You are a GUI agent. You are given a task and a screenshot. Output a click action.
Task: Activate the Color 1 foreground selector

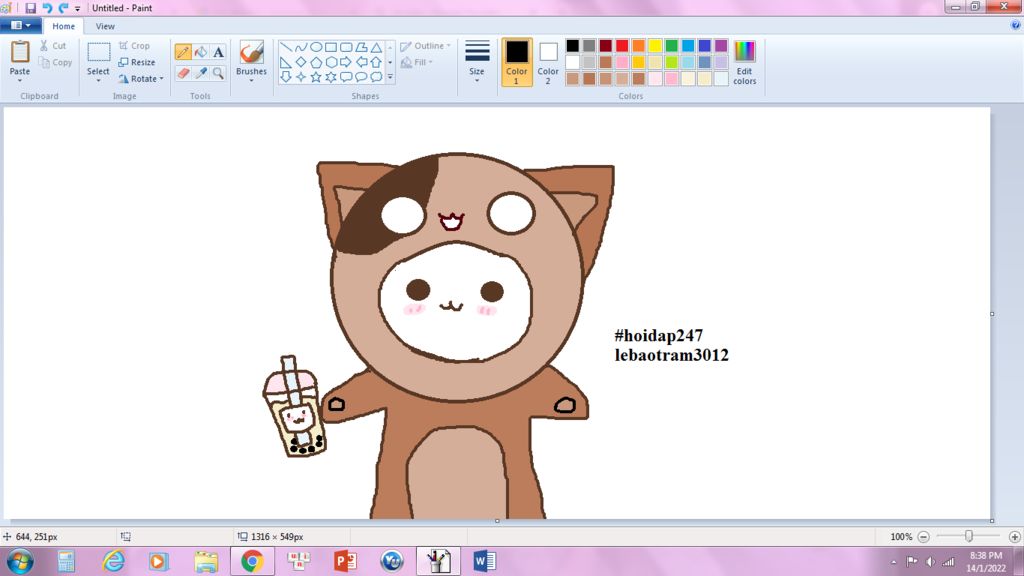517,62
